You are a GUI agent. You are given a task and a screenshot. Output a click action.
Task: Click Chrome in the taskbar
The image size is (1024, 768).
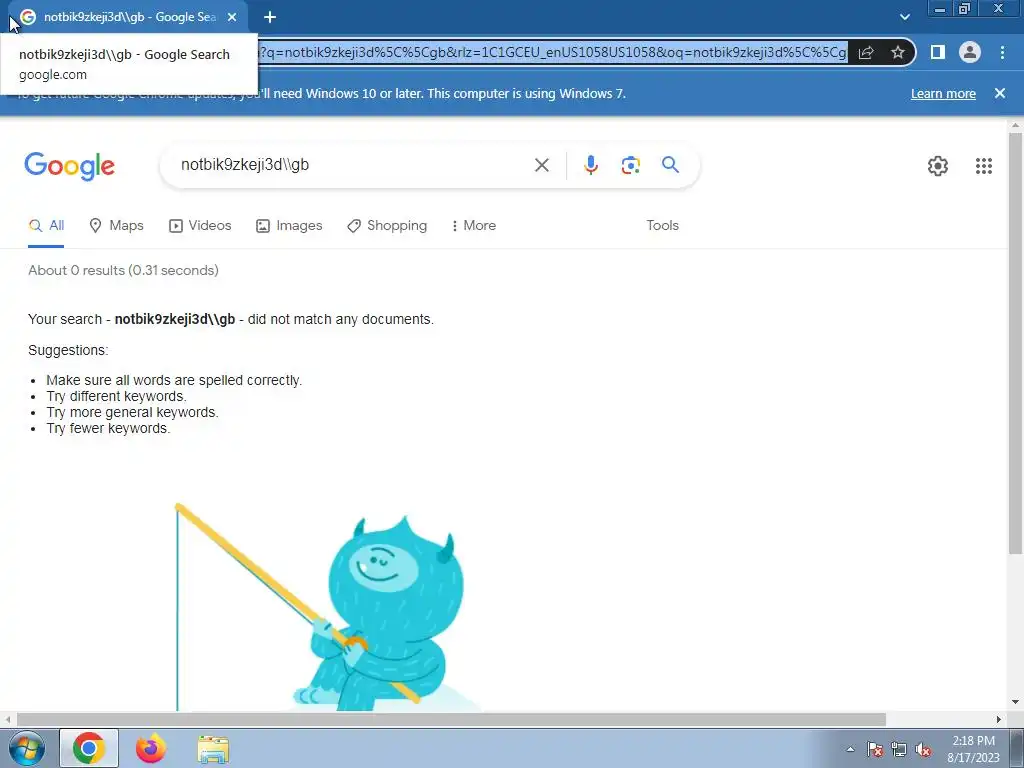coord(89,748)
